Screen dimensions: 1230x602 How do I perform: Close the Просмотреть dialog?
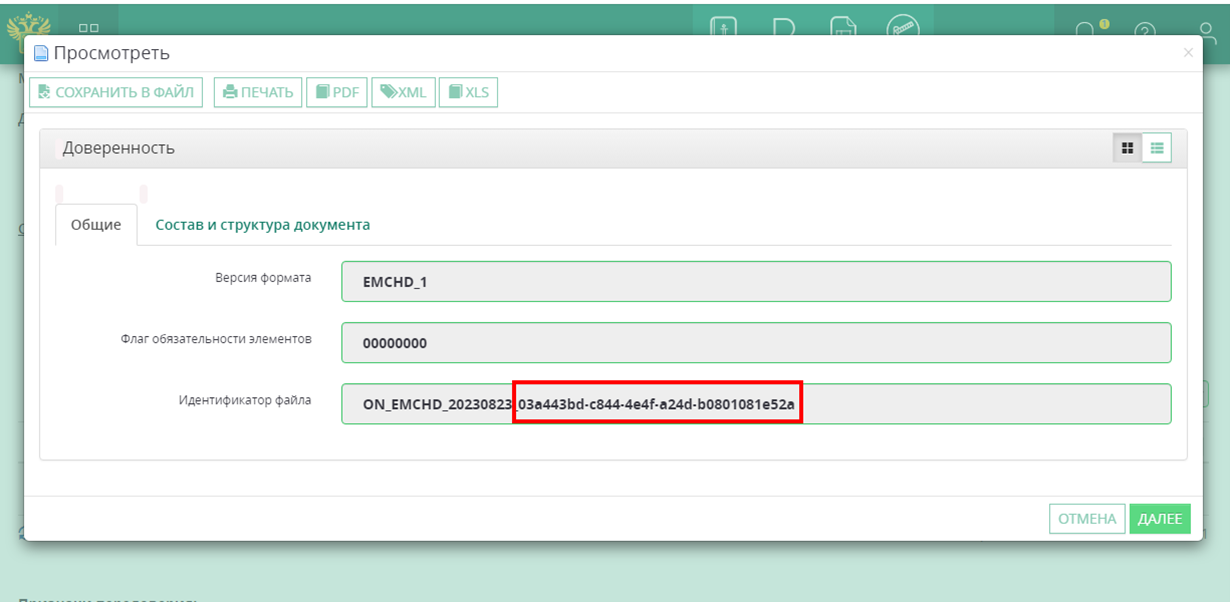[x=1188, y=53]
